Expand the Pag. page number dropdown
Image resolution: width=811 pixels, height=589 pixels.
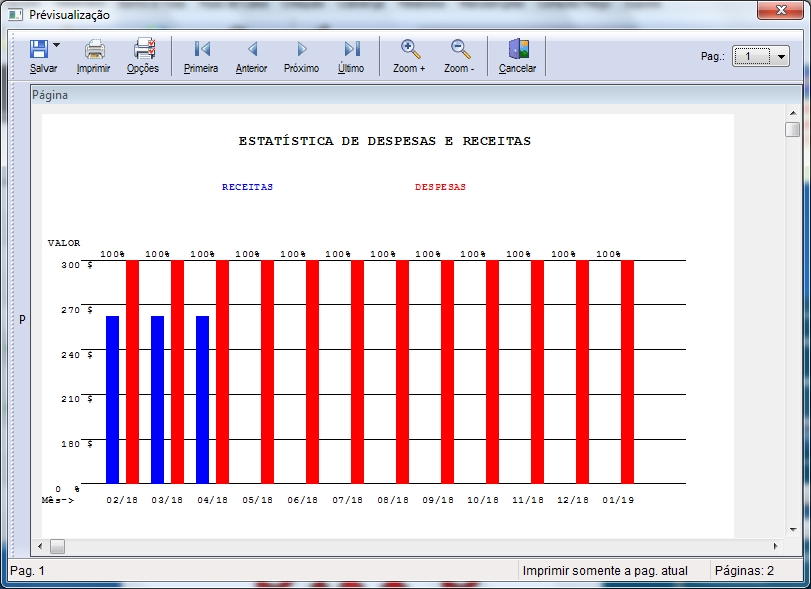(x=781, y=57)
